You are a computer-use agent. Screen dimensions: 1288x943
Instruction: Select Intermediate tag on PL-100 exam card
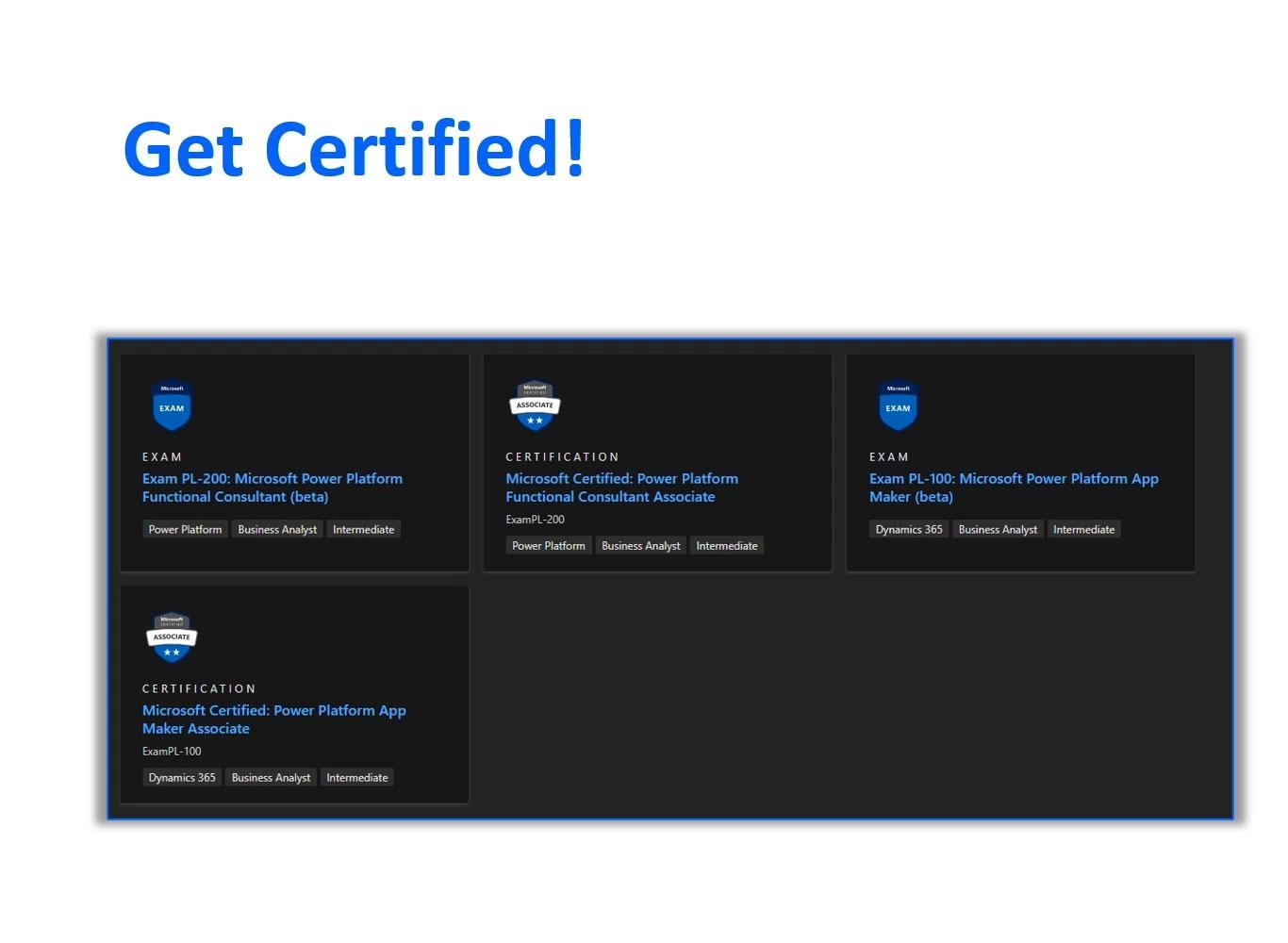pos(1083,529)
